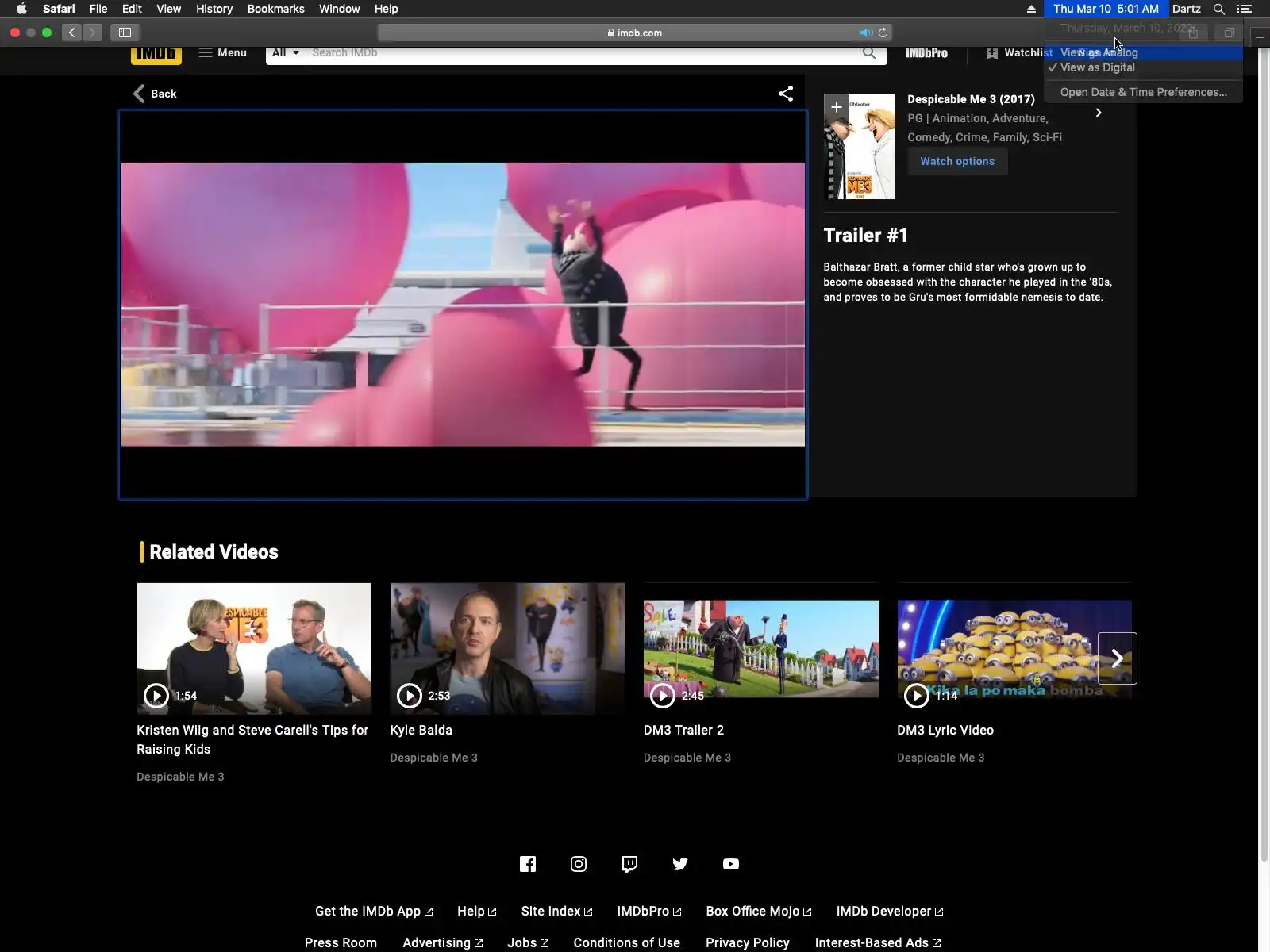Click Get the IMDb App footer link

(374, 911)
